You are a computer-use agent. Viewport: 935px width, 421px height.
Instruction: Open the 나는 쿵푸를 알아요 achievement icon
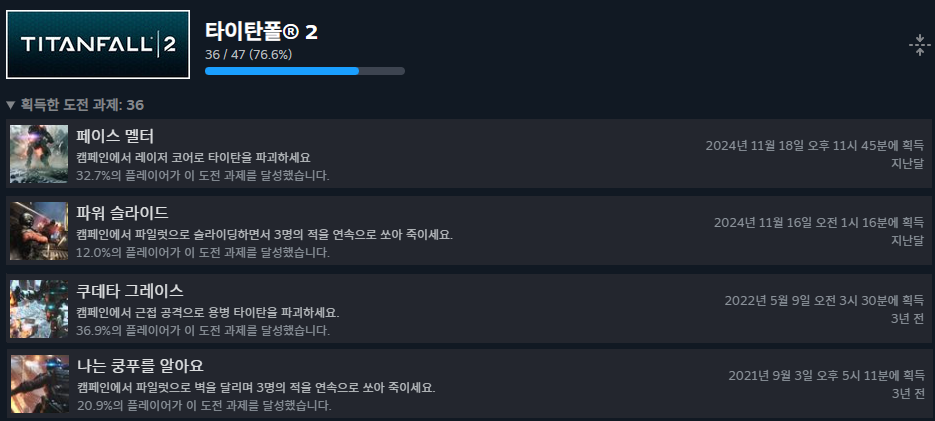coord(39,385)
